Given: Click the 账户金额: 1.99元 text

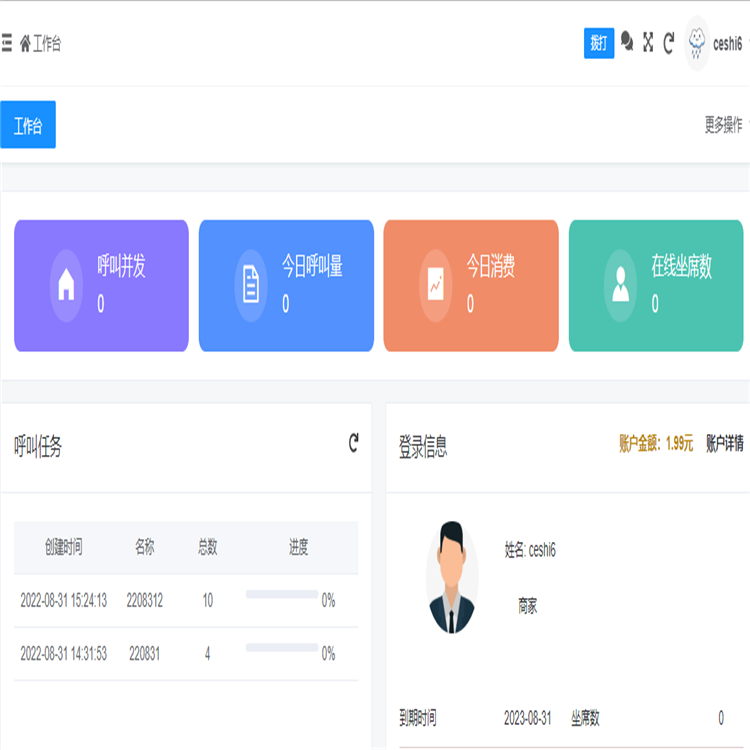Looking at the screenshot, I should point(656,443).
